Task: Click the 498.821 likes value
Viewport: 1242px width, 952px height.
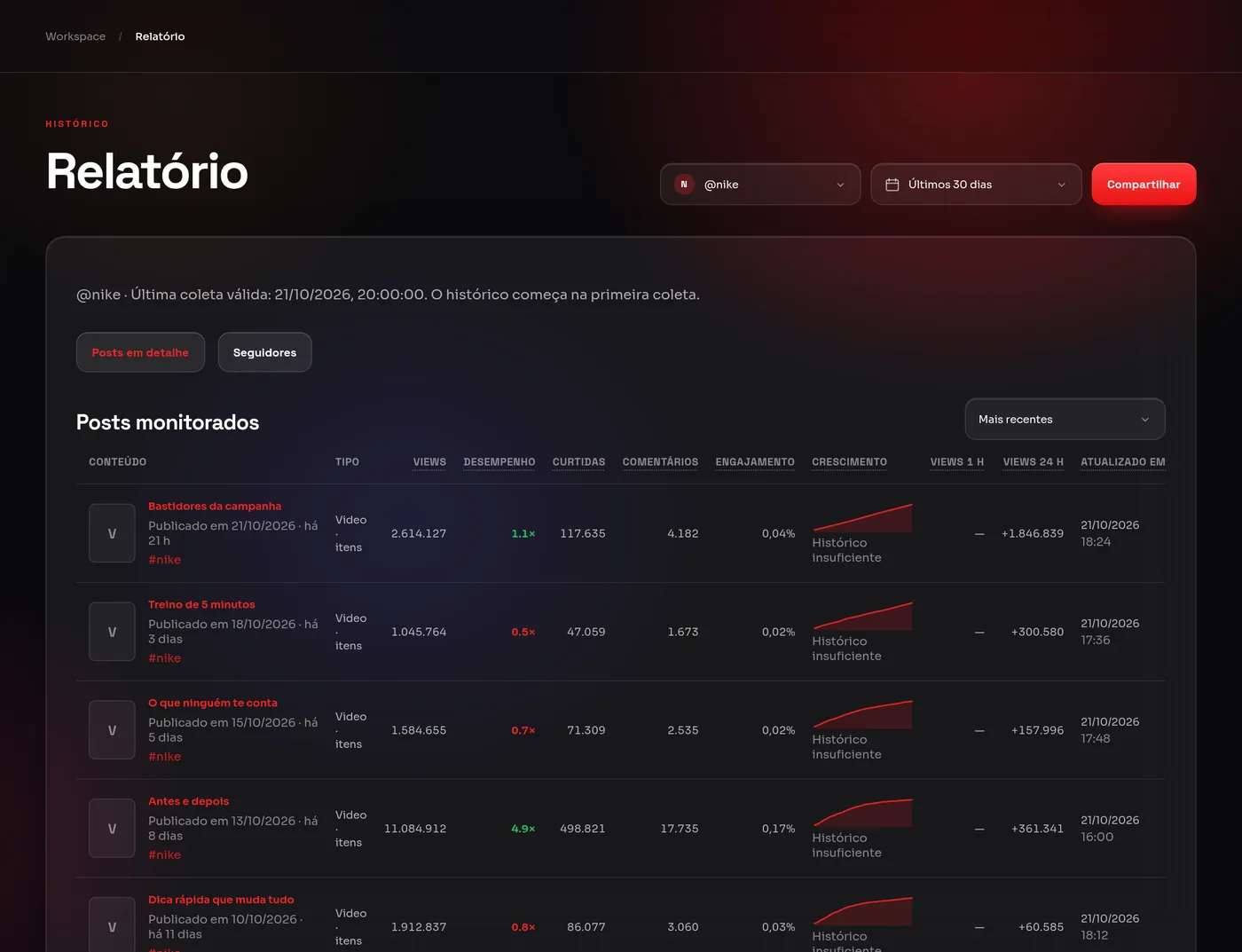Action: 583,829
